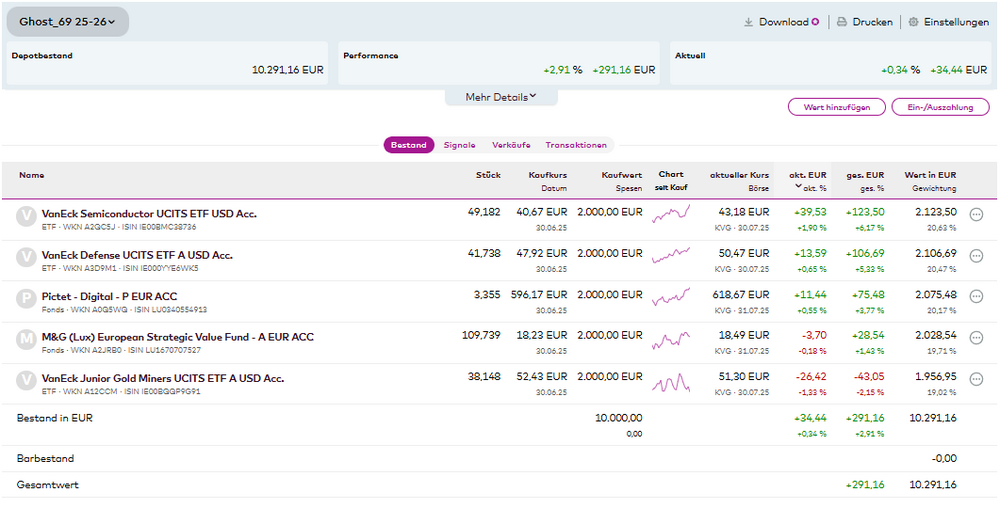Image resolution: width=1000 pixels, height=508 pixels.
Task: Open Einstellungen via the gear icon
Action: (x=913, y=22)
